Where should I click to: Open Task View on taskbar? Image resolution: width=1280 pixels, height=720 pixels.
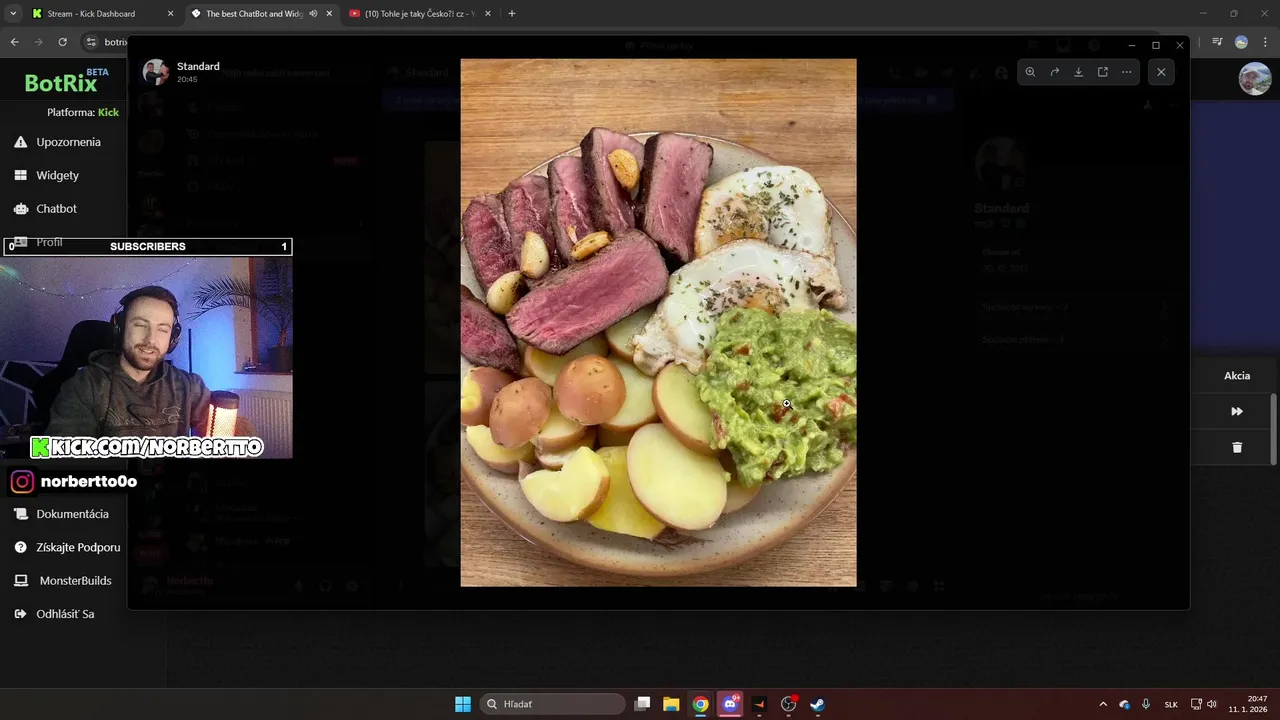click(x=643, y=704)
